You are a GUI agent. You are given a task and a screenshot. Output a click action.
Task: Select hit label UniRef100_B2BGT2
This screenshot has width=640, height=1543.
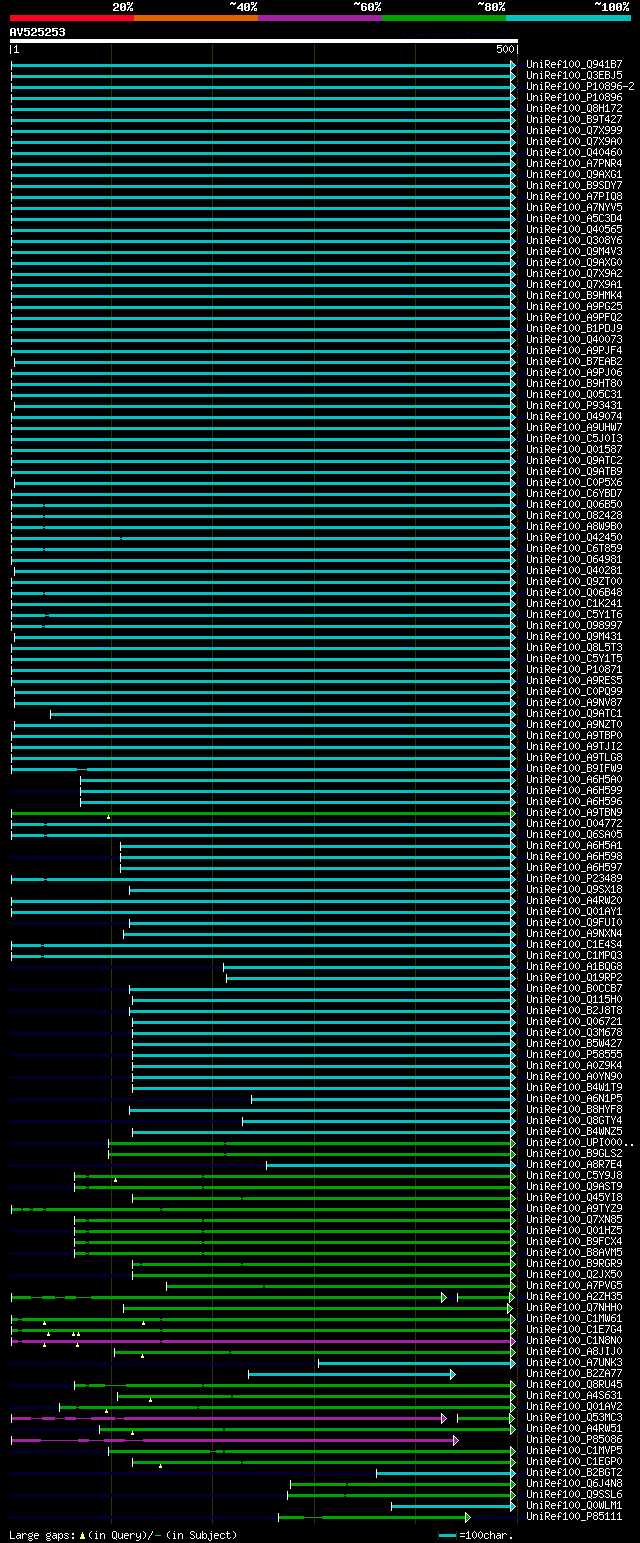[x=574, y=1473]
